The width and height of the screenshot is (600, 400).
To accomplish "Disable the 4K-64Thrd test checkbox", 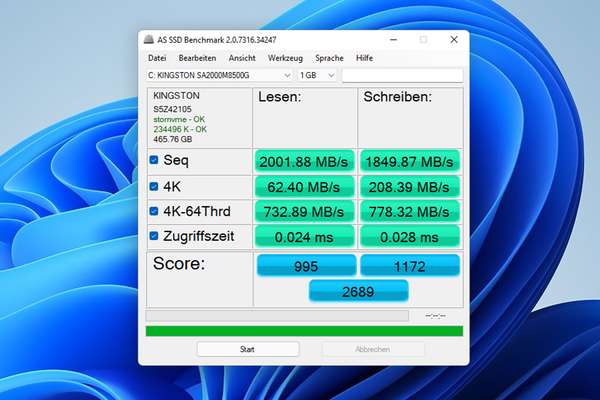I will point(154,211).
